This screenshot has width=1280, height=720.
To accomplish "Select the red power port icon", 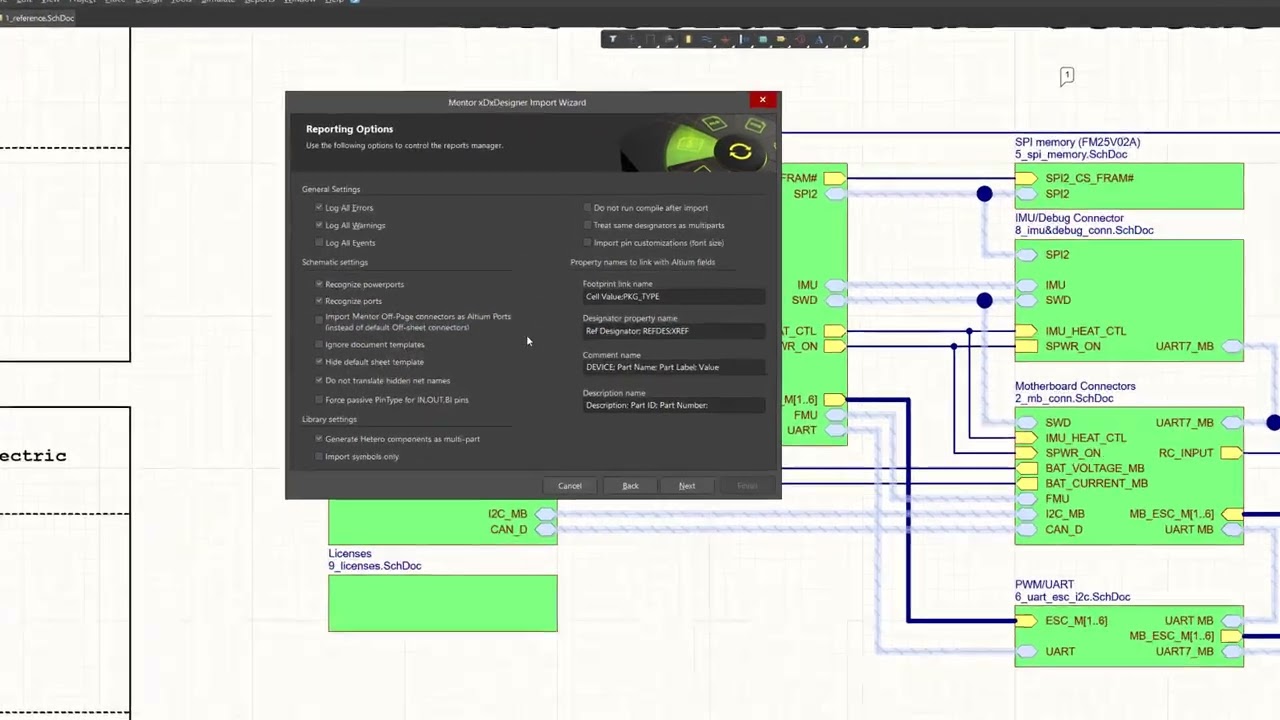I will pyautogui.click(x=725, y=39).
